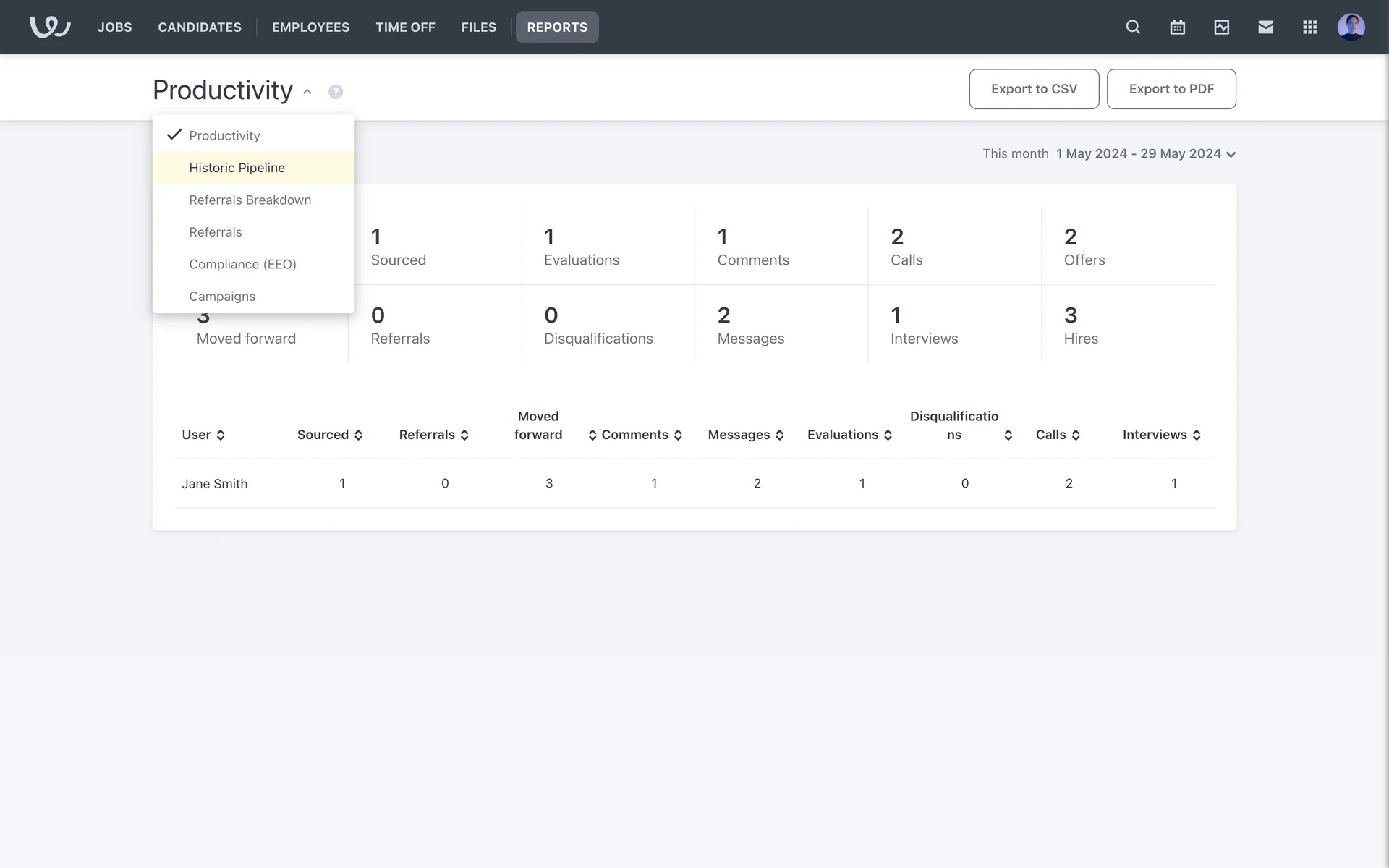
Task: Select Compliance (EEO) report option
Action: [242, 265]
